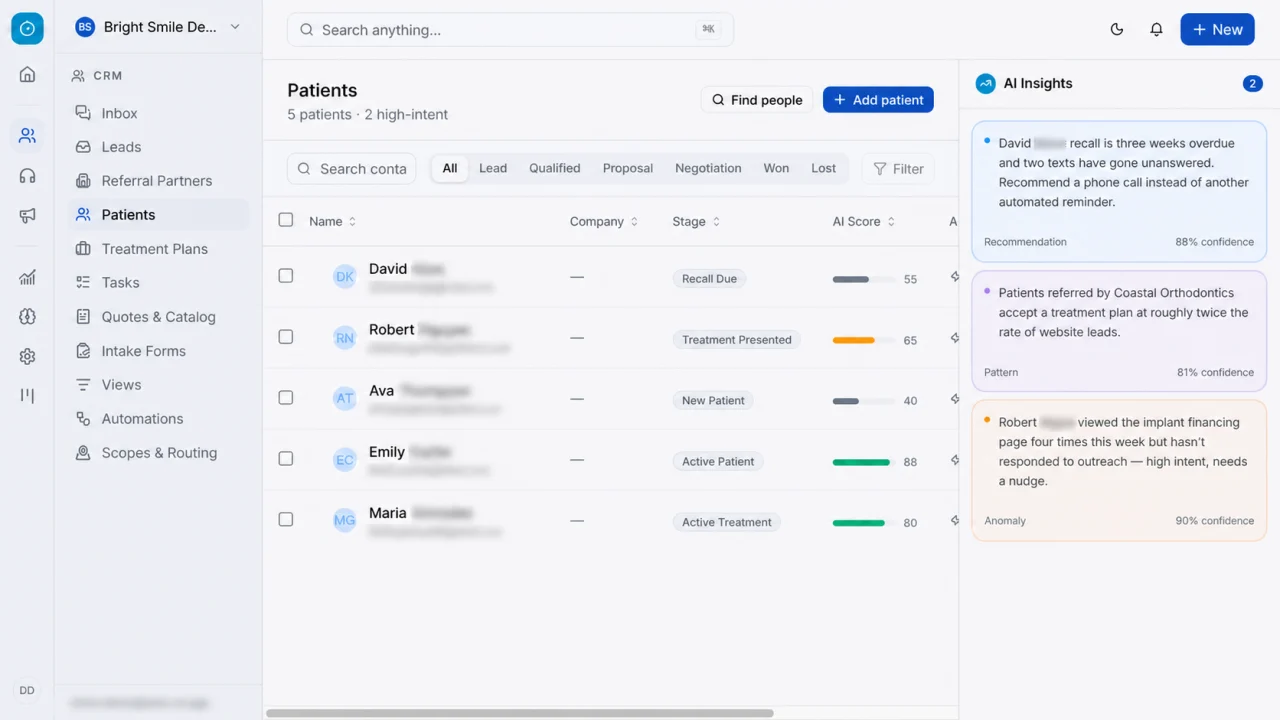The width and height of the screenshot is (1280, 720).
Task: Sort by the AI Score column header
Action: click(x=864, y=221)
